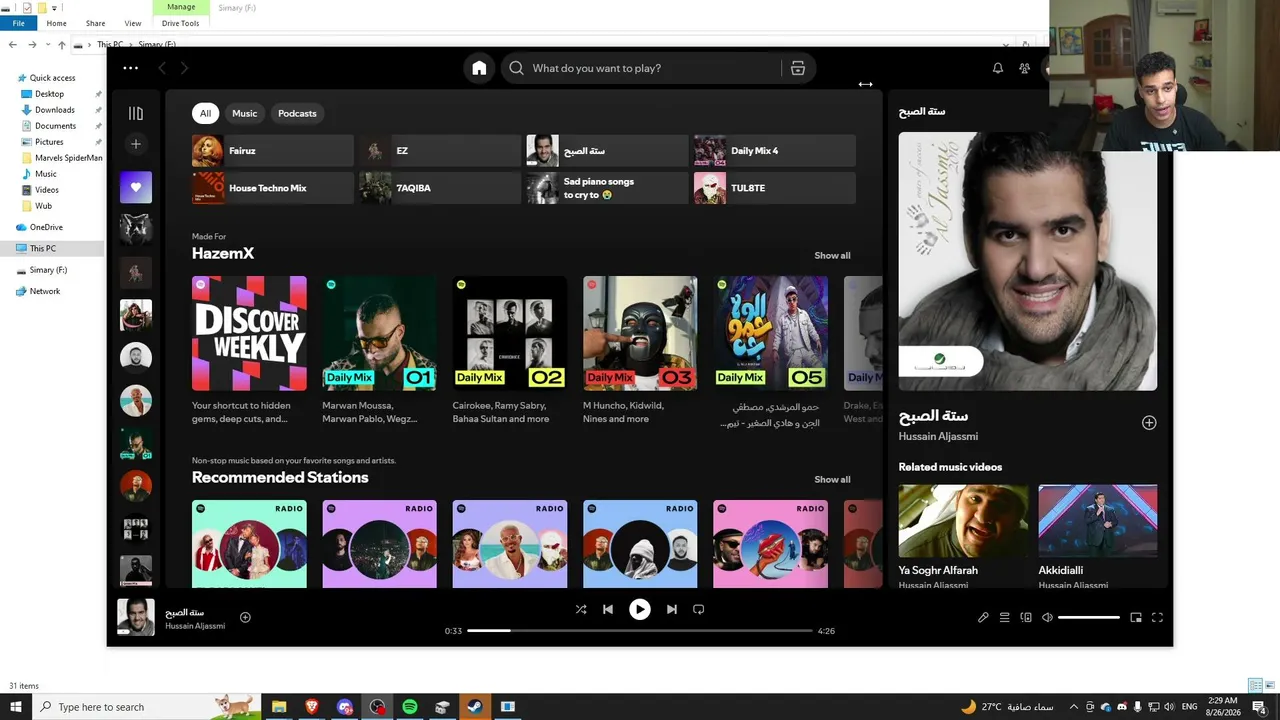Open Brave browser from the taskbar
The width and height of the screenshot is (1280, 720).
pos(312,707)
